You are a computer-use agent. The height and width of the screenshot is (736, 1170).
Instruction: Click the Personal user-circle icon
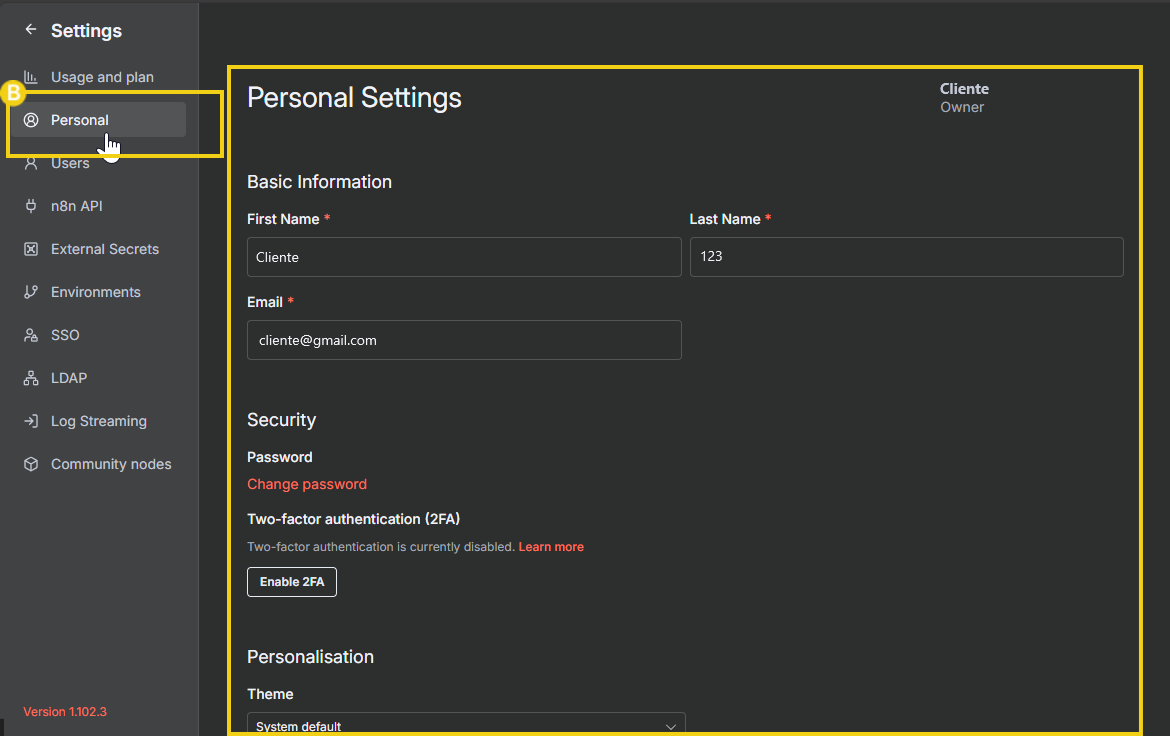tap(31, 120)
